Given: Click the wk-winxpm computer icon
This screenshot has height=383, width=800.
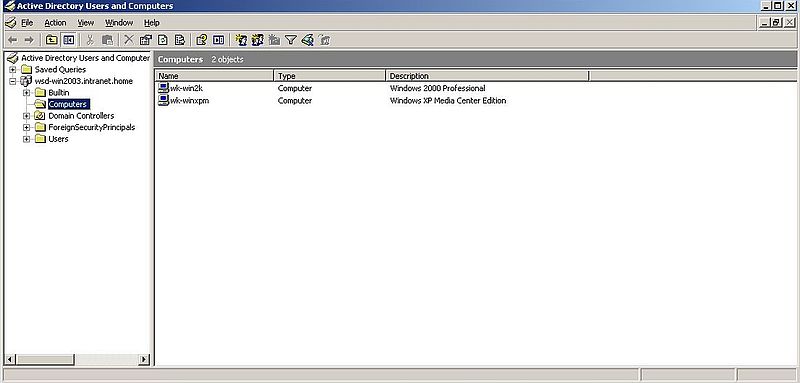Looking at the screenshot, I should (x=163, y=100).
